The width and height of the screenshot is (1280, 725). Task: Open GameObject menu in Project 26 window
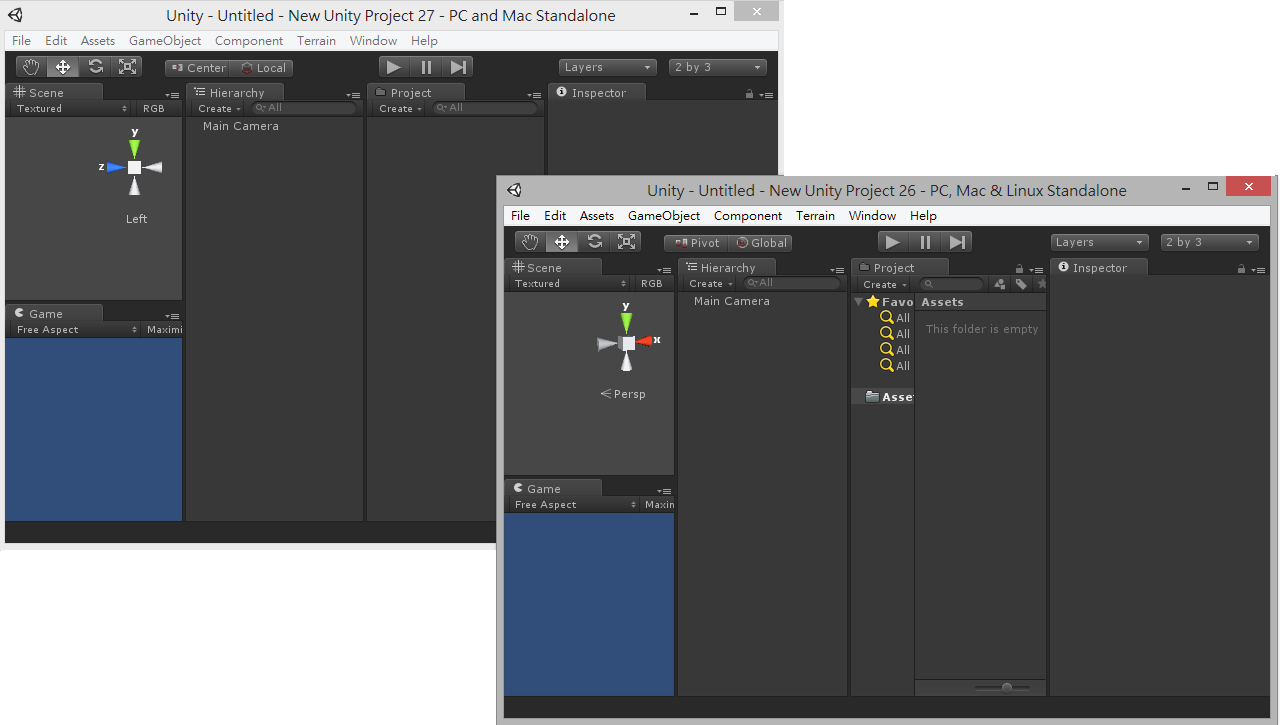664,216
